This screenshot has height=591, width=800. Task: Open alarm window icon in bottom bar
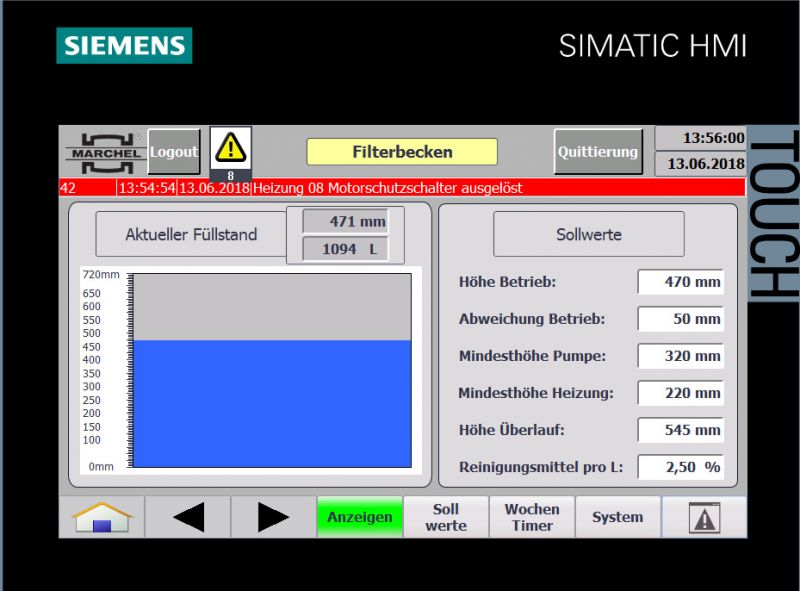coord(705,518)
